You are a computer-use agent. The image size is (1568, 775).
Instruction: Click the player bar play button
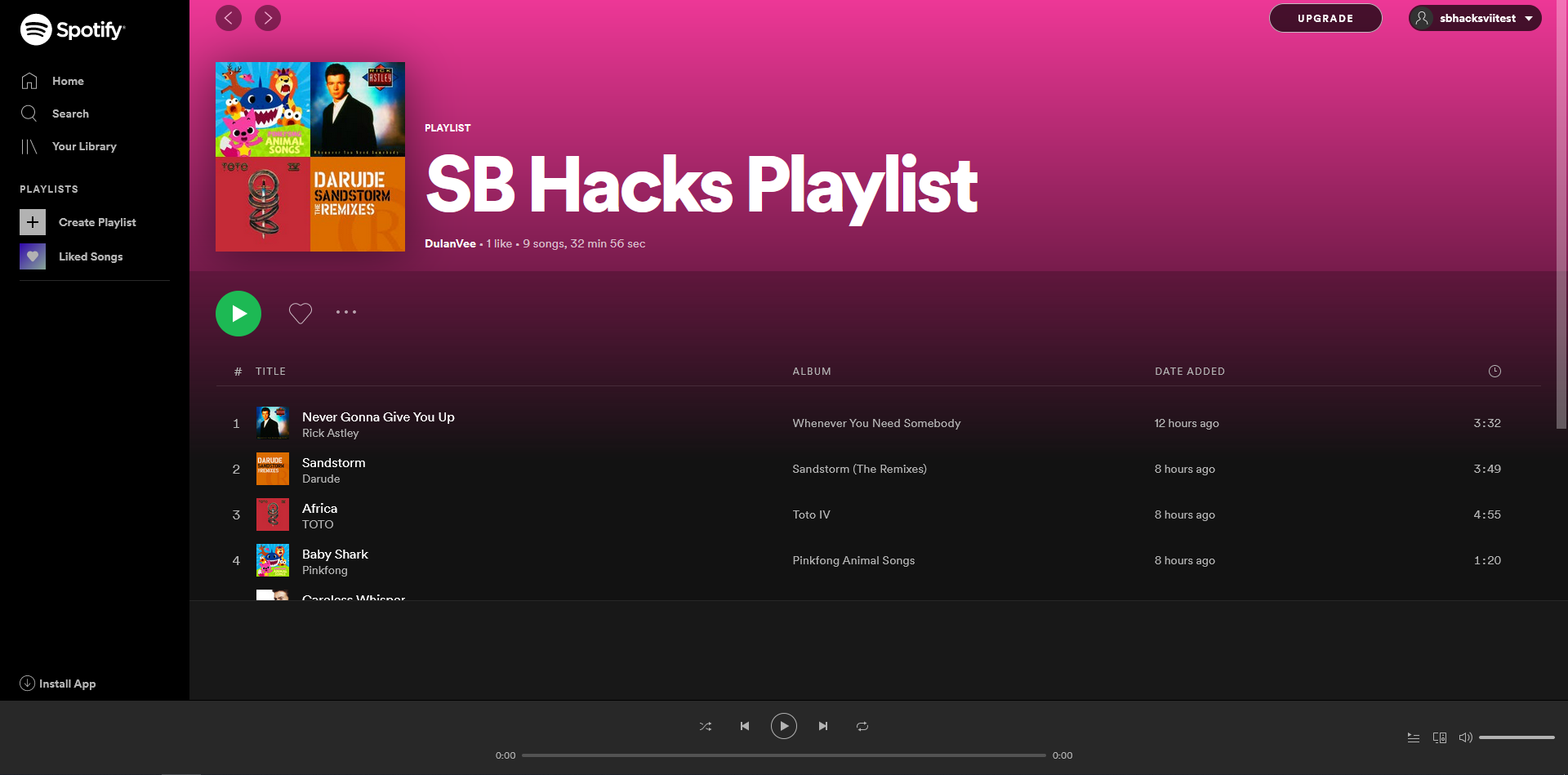click(784, 726)
